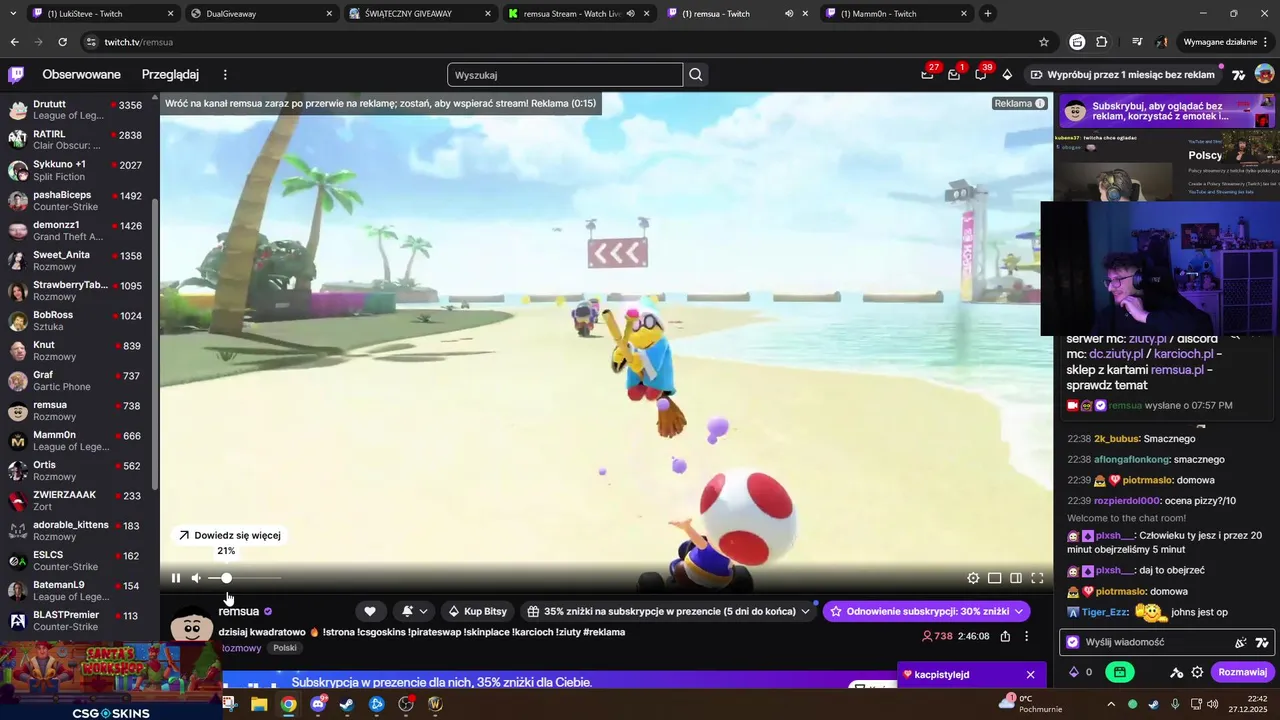Click the Dowiedz się więcej ad link

230,535
